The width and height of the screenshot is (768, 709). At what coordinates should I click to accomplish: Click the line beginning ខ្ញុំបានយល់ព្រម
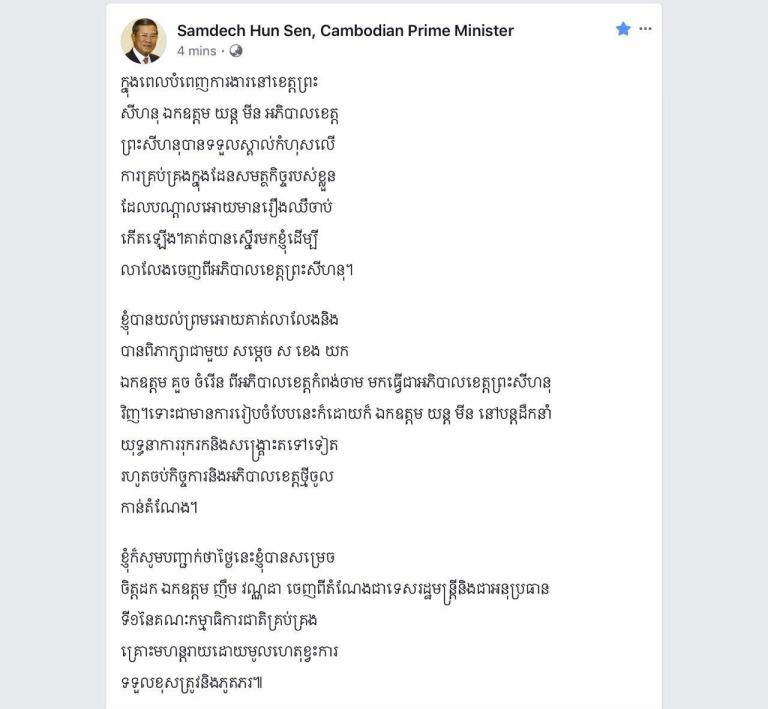click(230, 320)
